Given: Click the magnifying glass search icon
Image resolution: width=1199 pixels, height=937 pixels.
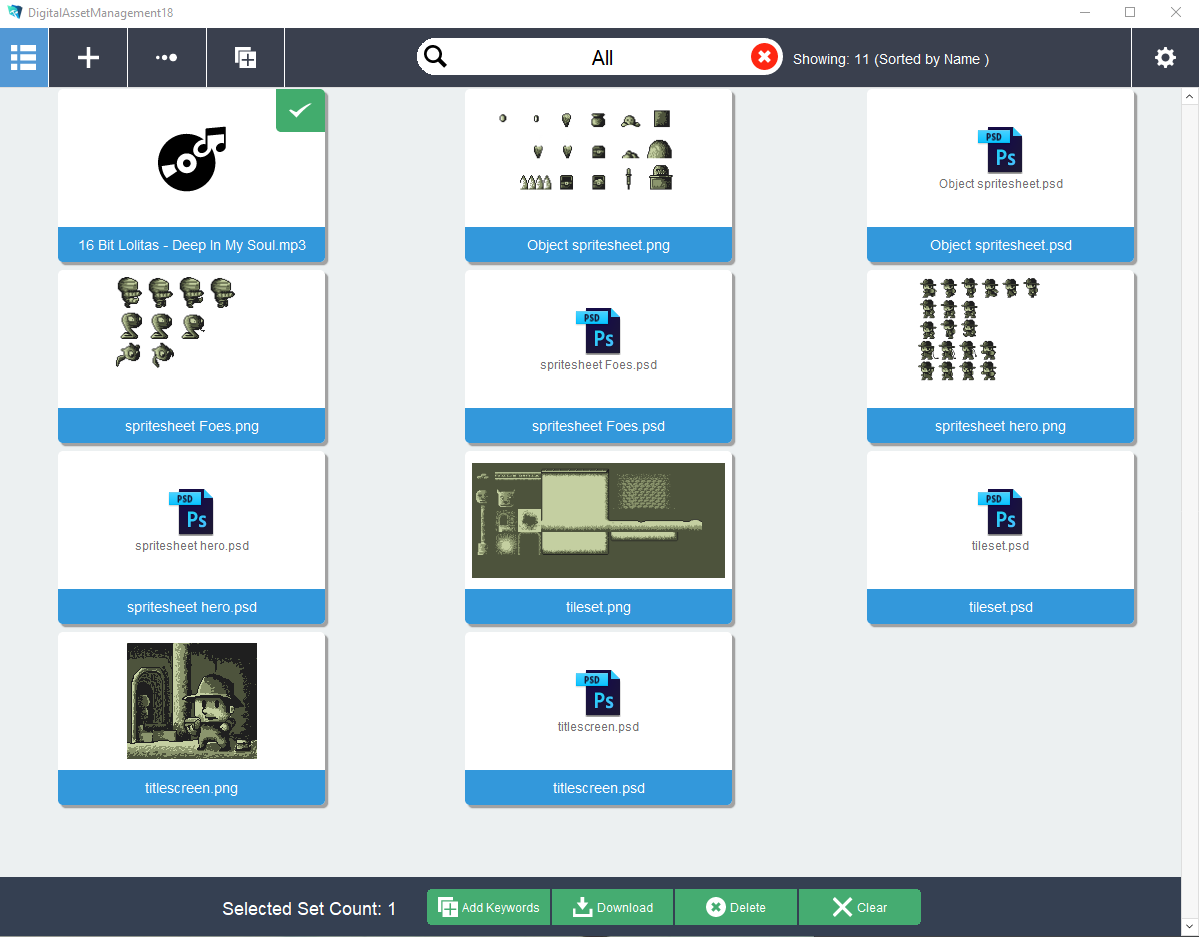Looking at the screenshot, I should pyautogui.click(x=435, y=57).
